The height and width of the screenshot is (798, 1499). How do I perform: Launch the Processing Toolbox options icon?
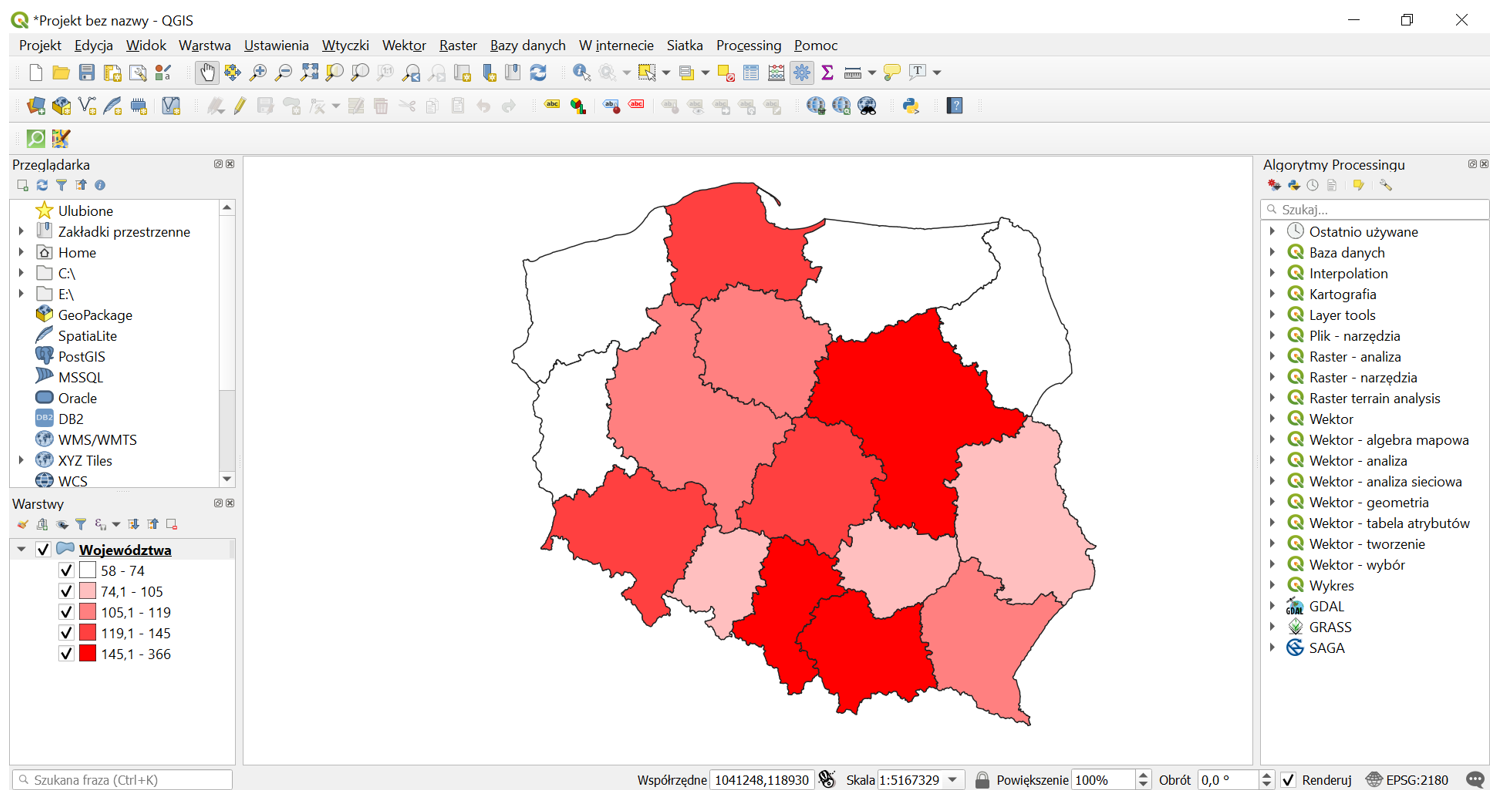click(x=1386, y=185)
